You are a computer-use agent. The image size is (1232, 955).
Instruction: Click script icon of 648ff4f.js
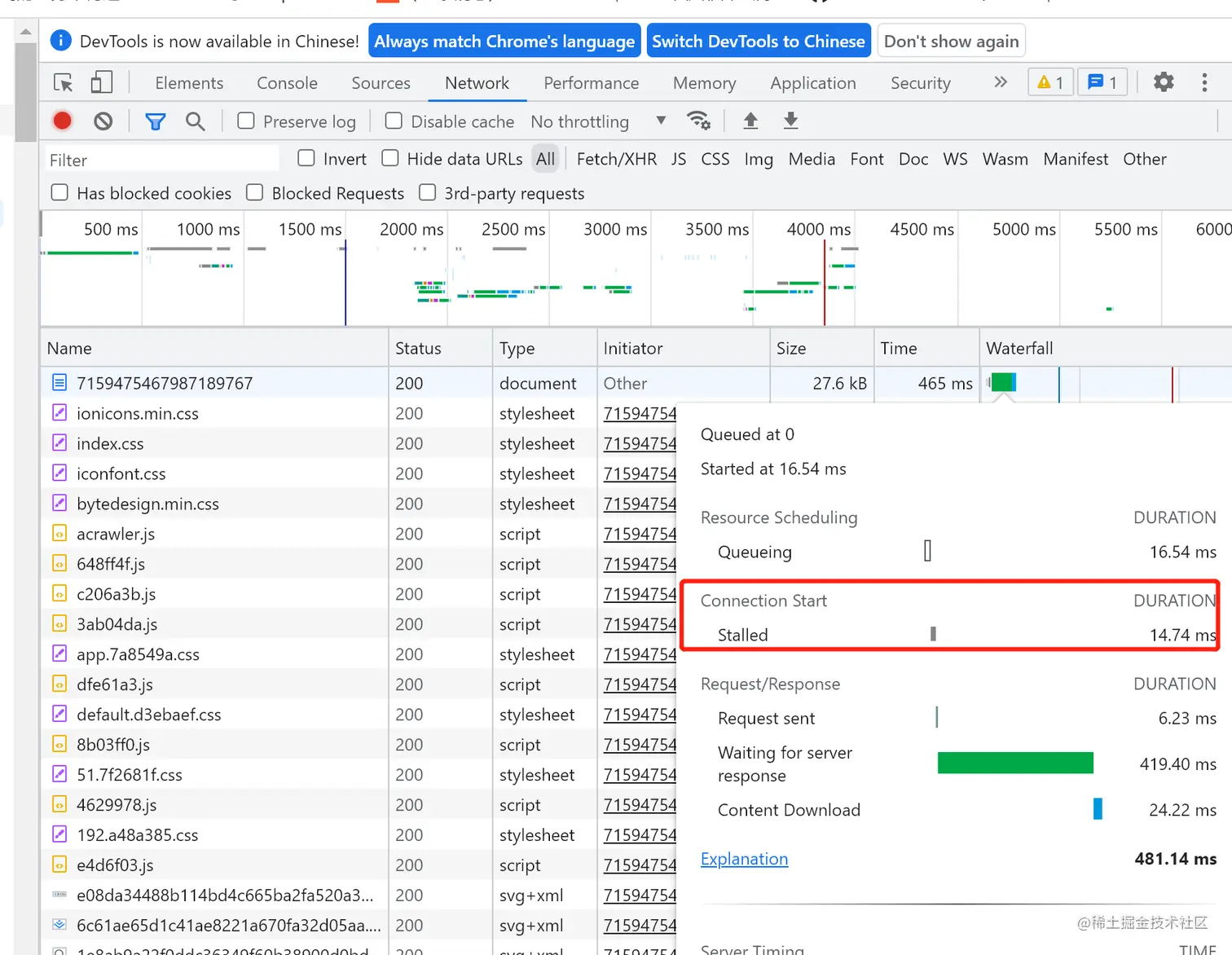pyautogui.click(x=59, y=563)
